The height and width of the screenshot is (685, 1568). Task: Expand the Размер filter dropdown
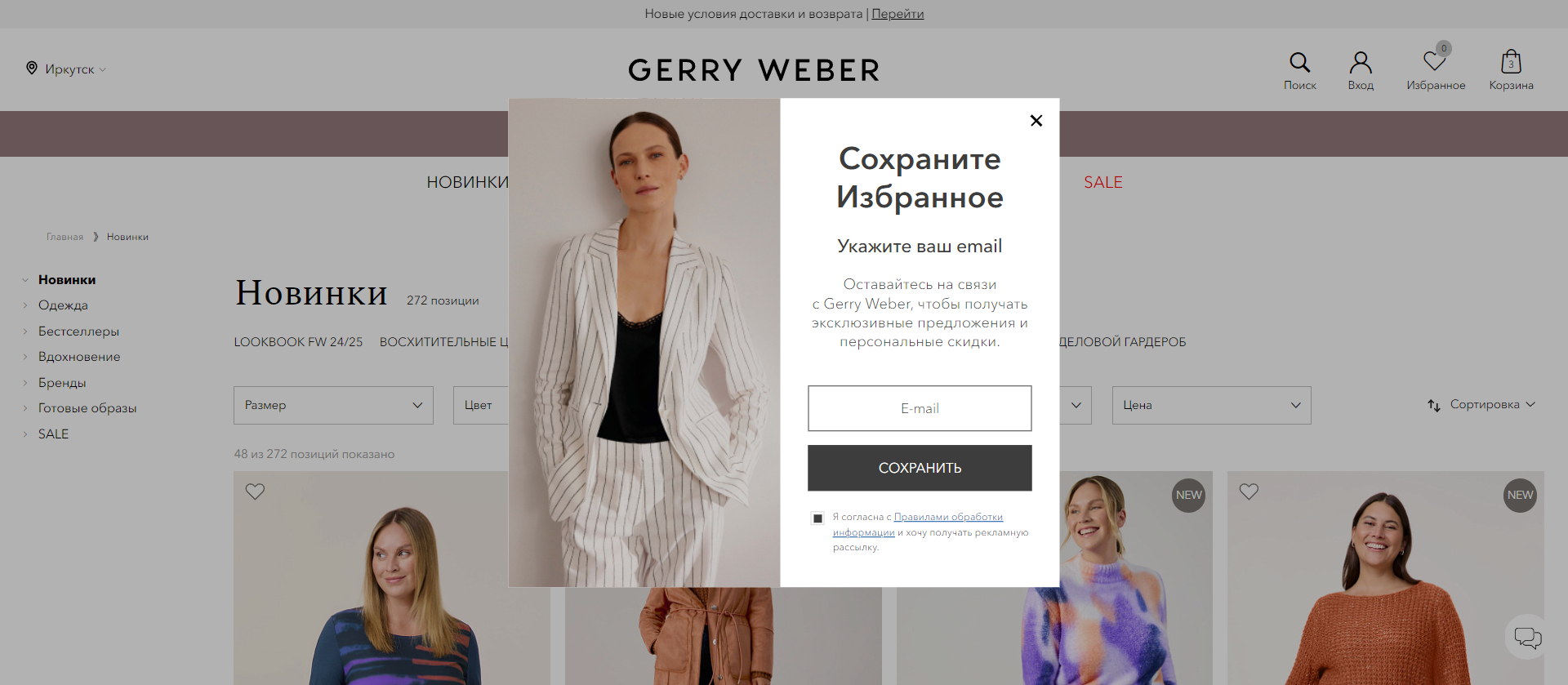(333, 405)
